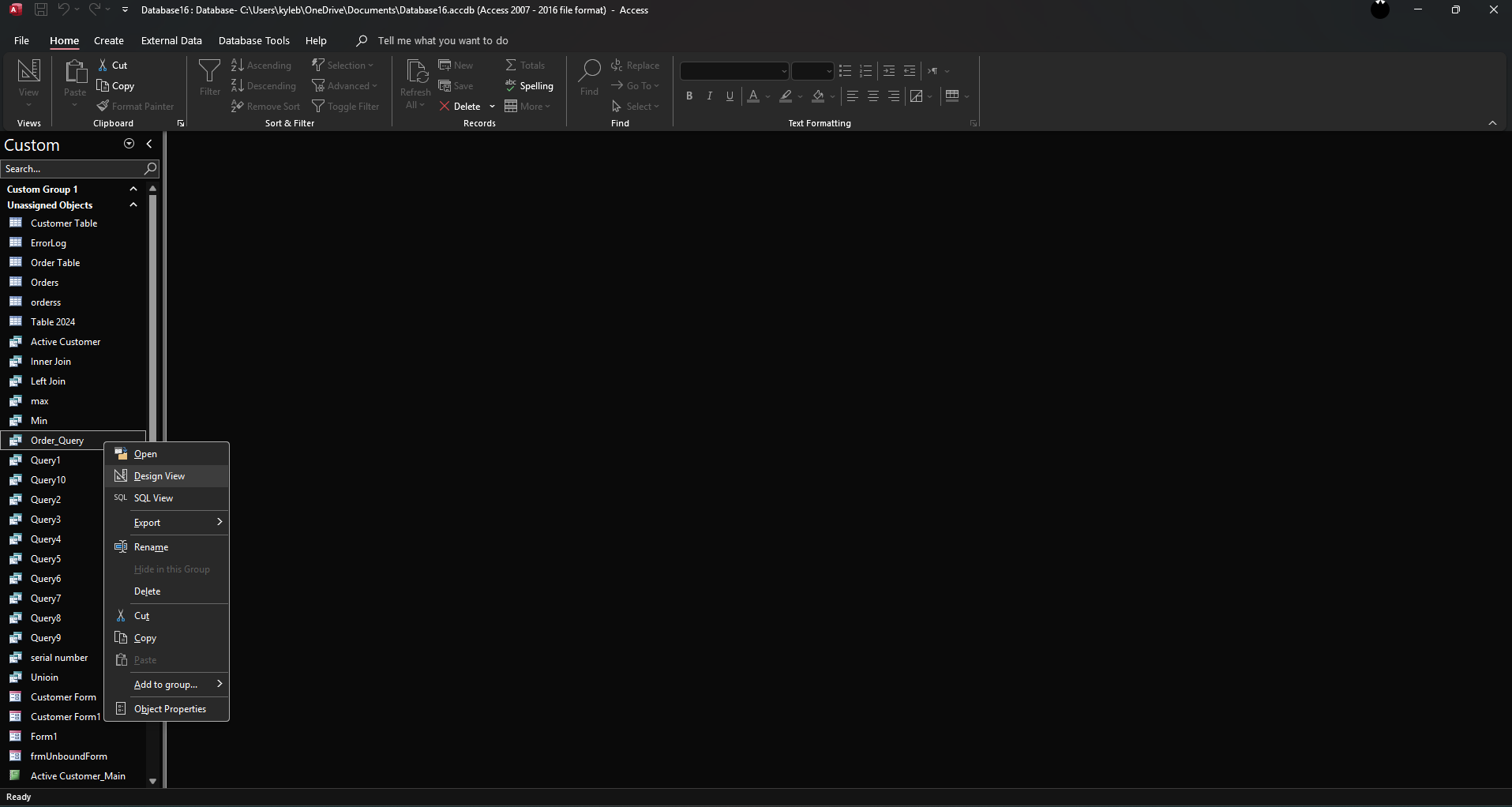Toggle Bold text formatting
The height and width of the screenshot is (807, 1512).
(689, 96)
